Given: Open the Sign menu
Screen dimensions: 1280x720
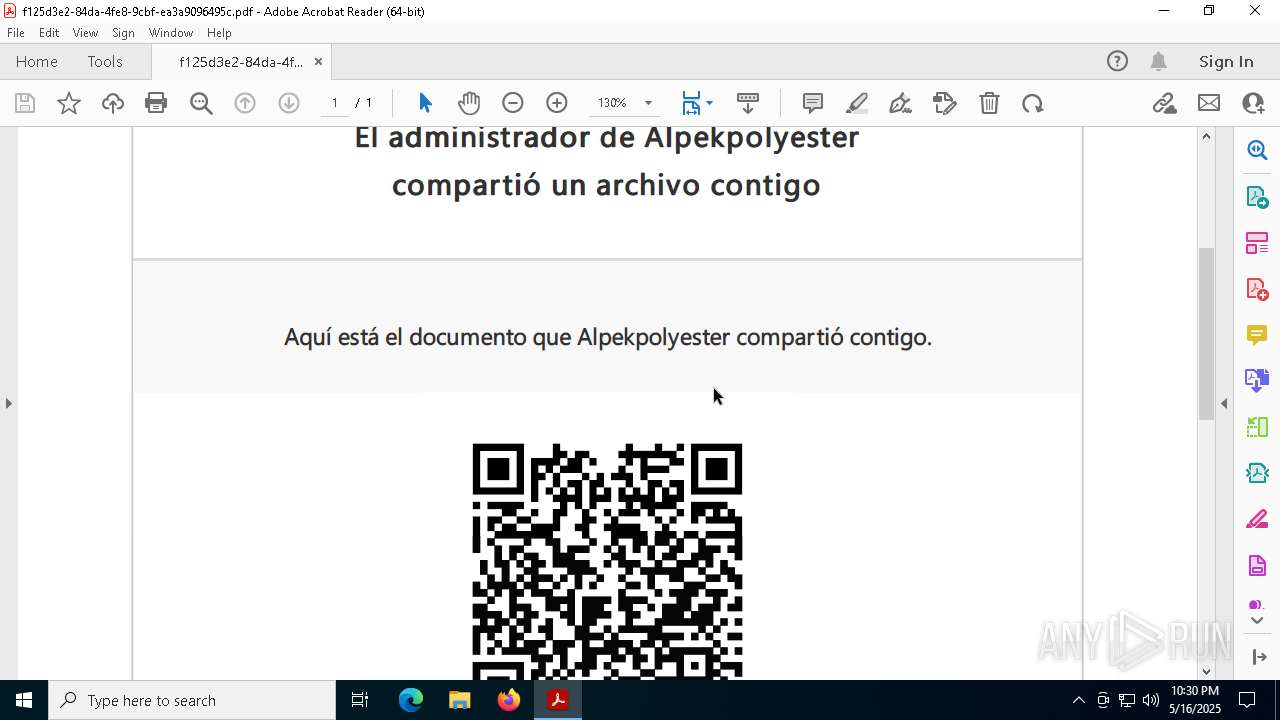Looking at the screenshot, I should pos(123,33).
